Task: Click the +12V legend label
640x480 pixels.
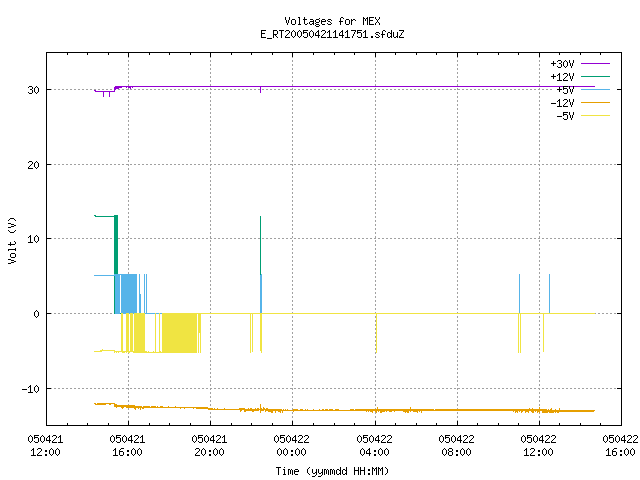Action: tap(562, 77)
